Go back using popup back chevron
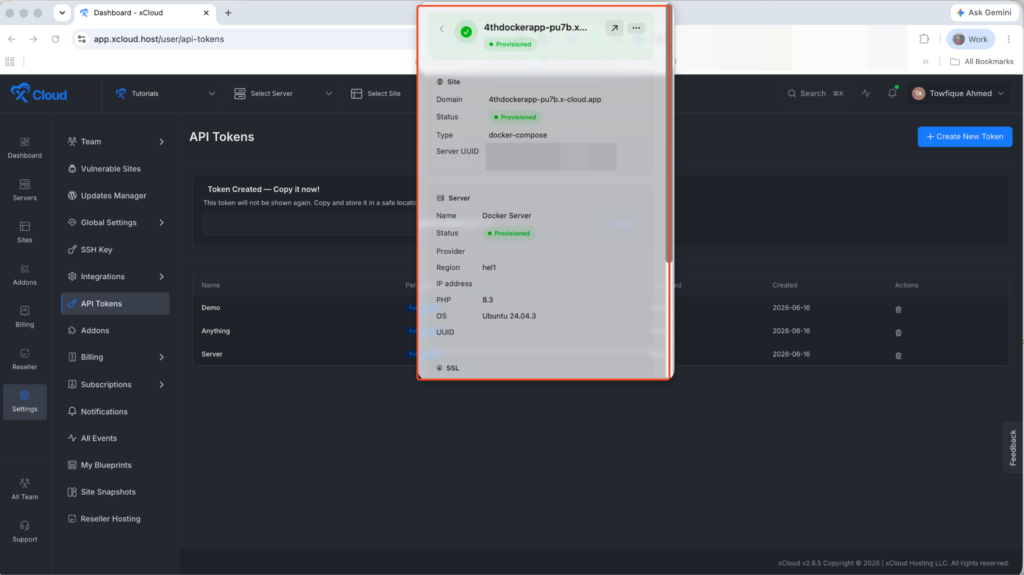The height and width of the screenshot is (575, 1024). point(442,29)
